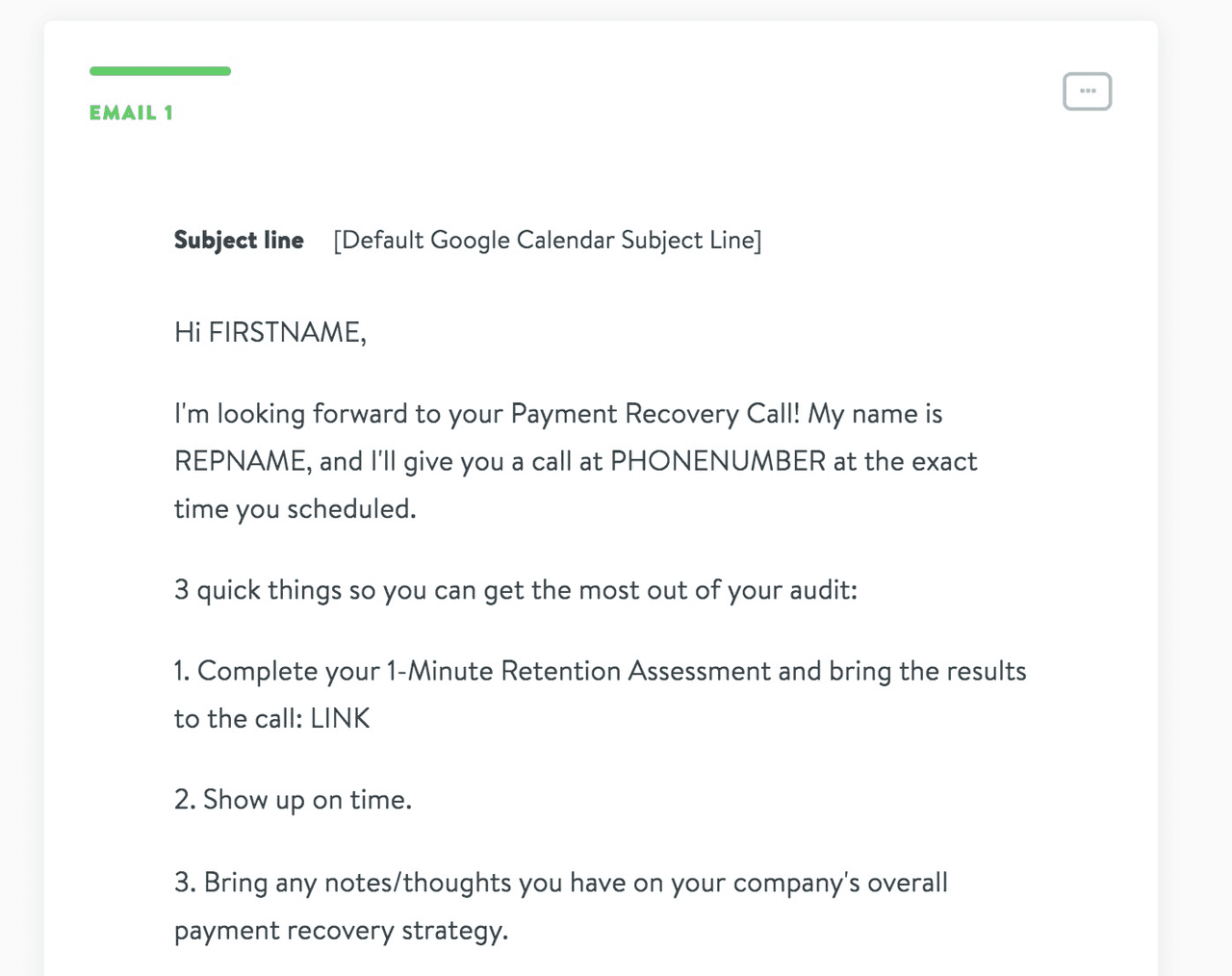
Task: Click the '2. Show up on time.' line
Action: pos(293,800)
